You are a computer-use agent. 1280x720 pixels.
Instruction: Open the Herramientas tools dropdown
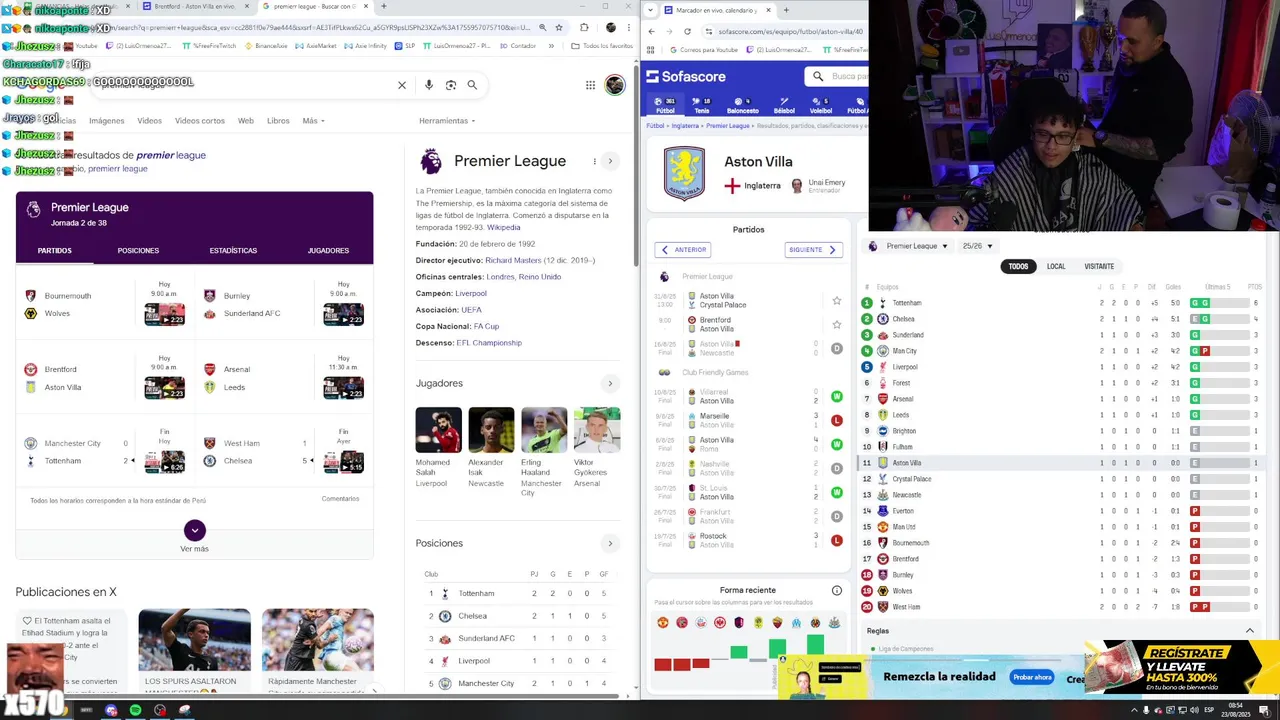click(447, 121)
